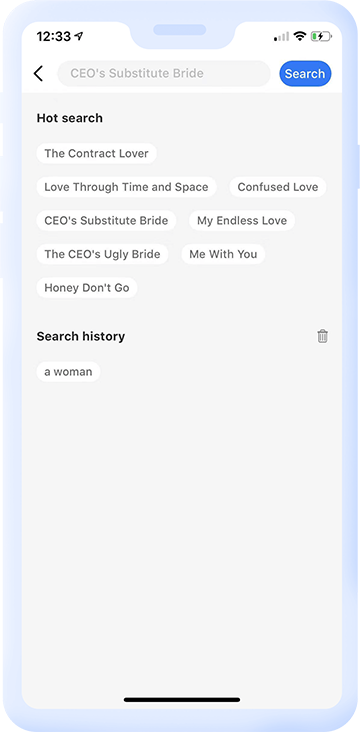The width and height of the screenshot is (360, 732).
Task: Tap the Search history heading
Action: pos(81,336)
